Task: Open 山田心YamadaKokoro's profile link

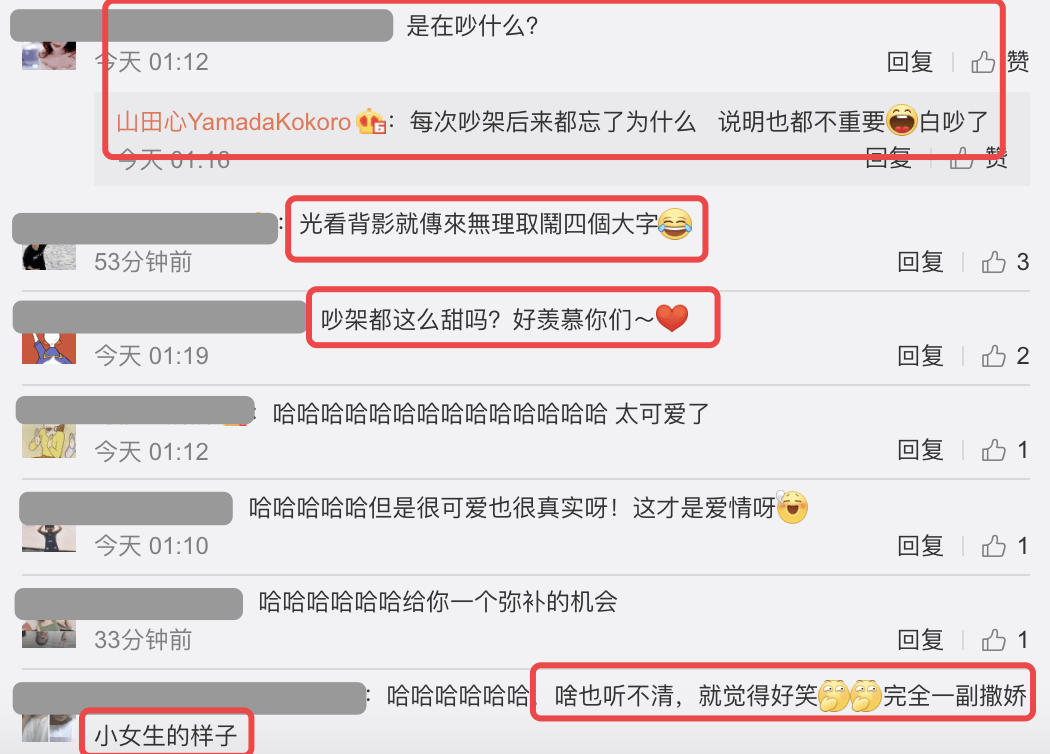Action: pos(234,122)
